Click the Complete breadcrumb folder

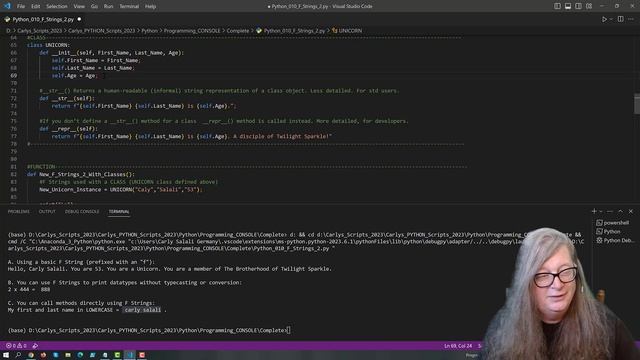238,31
